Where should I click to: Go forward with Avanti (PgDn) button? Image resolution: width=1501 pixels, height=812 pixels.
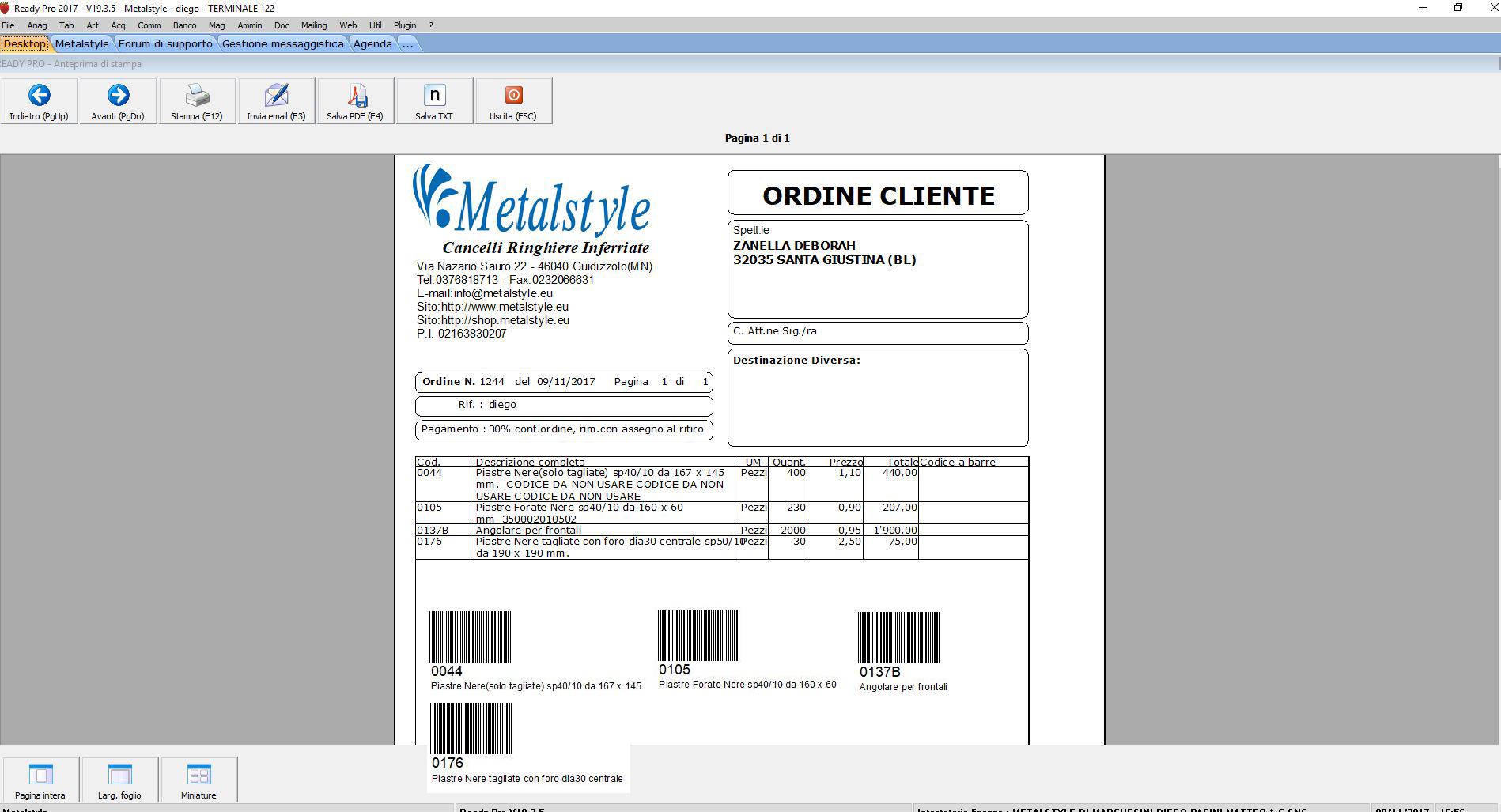pyautogui.click(x=118, y=100)
